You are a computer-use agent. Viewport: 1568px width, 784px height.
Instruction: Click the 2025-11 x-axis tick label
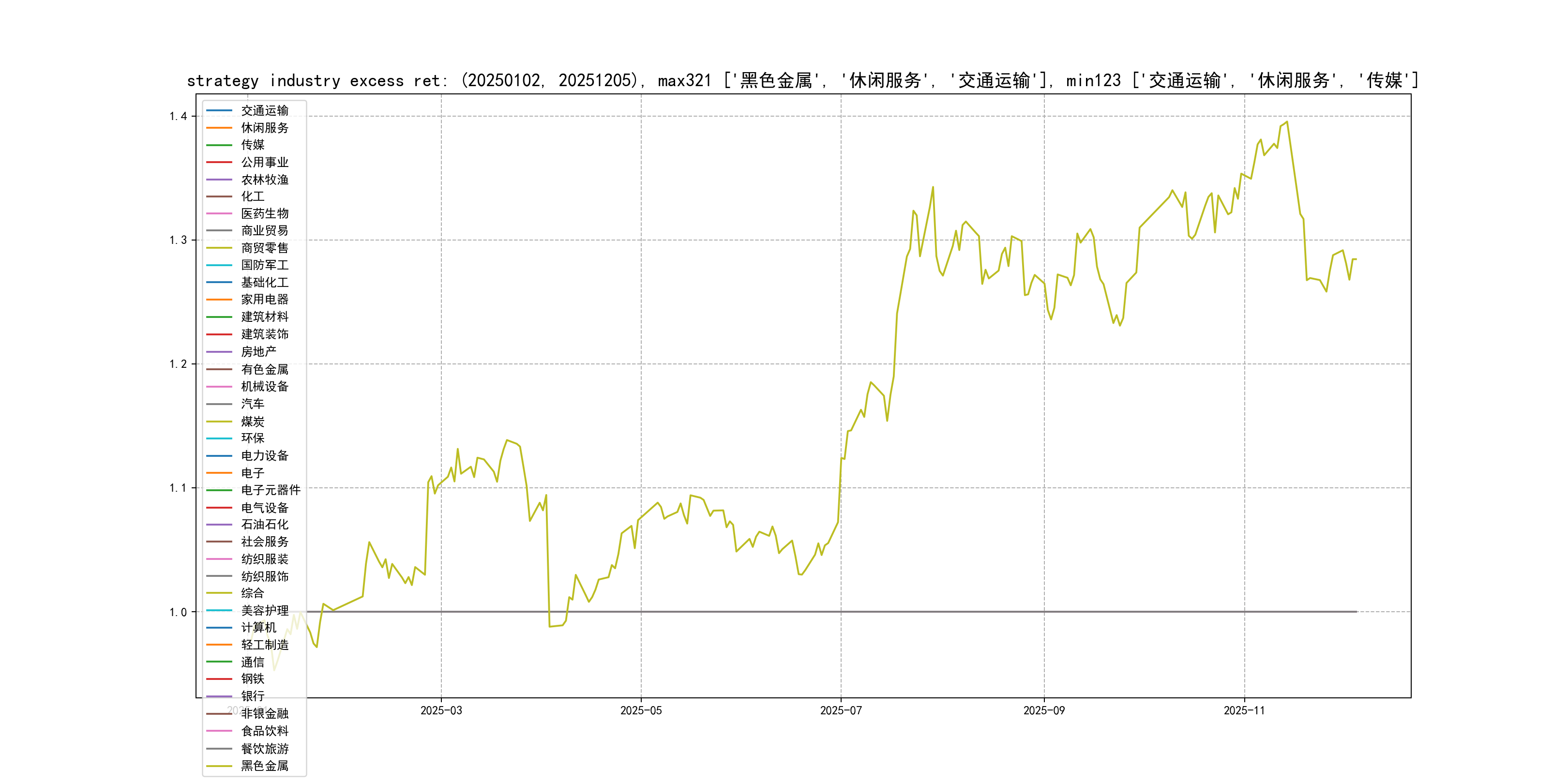point(1244,711)
